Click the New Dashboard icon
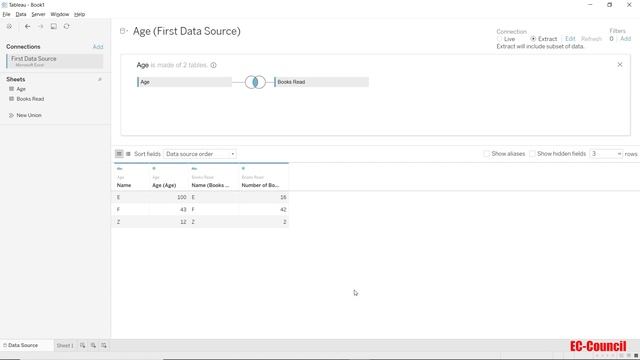 tap(93, 345)
